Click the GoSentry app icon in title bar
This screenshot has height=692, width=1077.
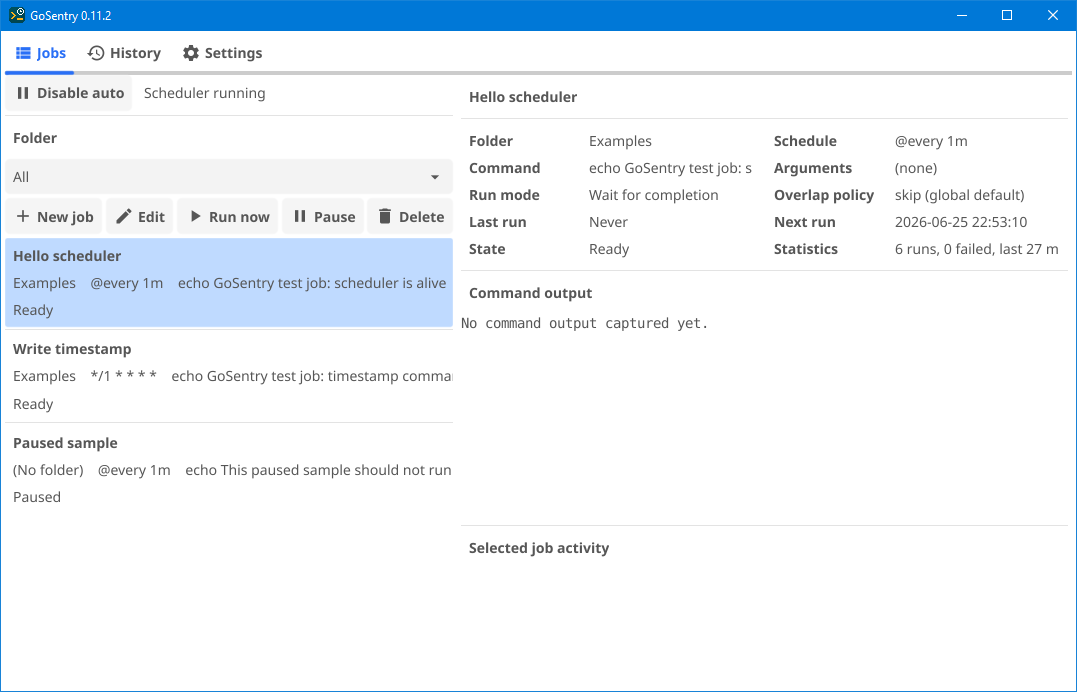16,15
